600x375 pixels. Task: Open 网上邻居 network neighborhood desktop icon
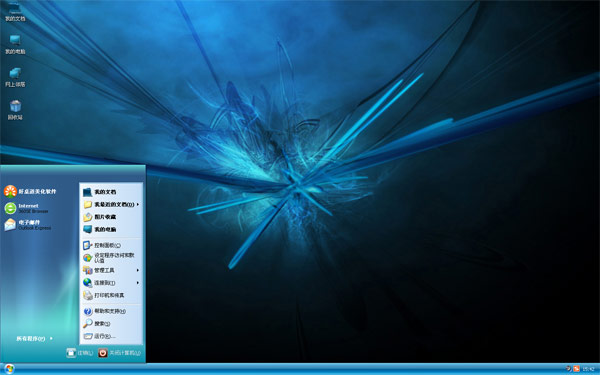(x=15, y=77)
